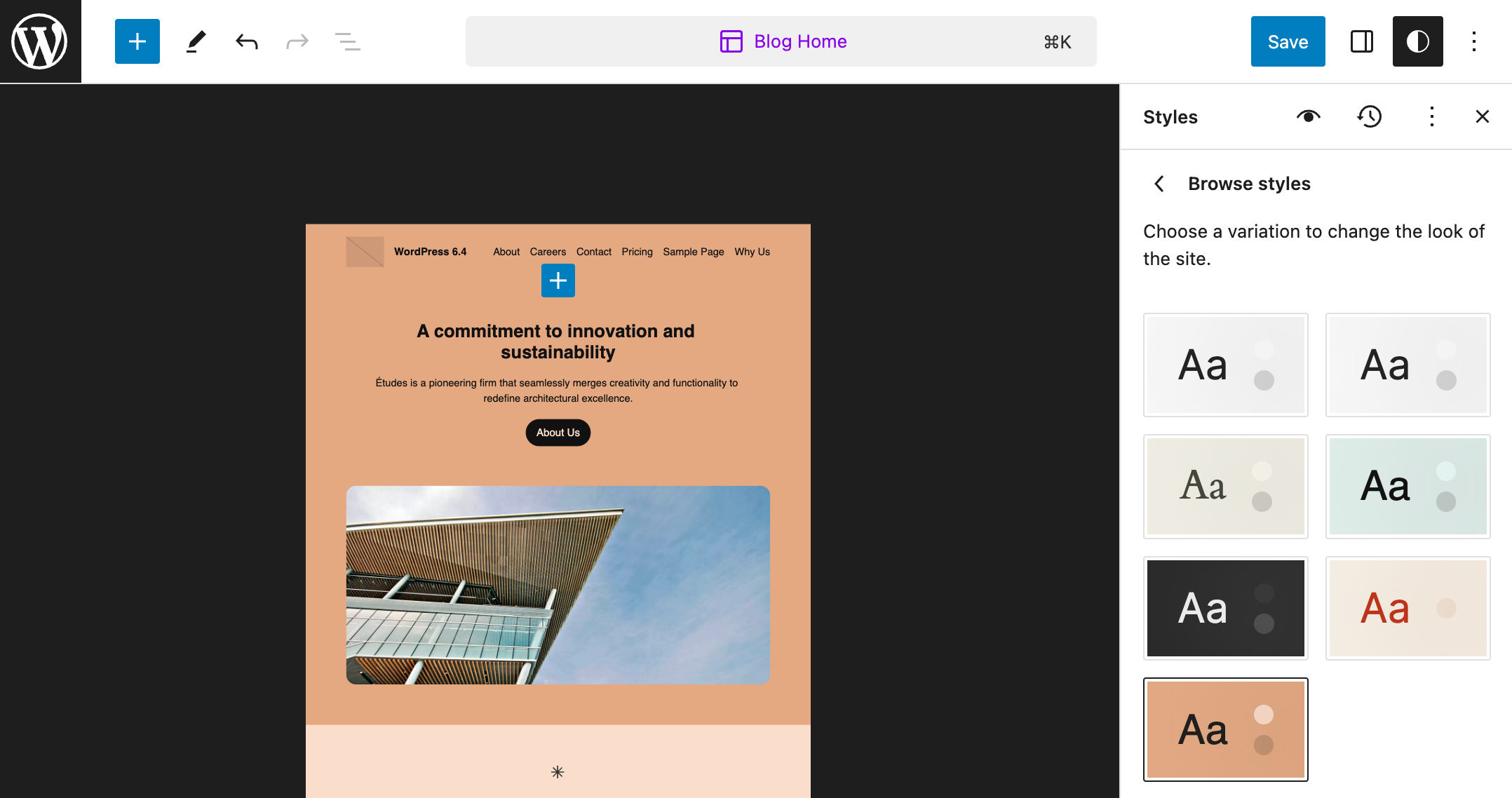Select the dark background Aa style variation
This screenshot has height=798, width=1512.
[x=1225, y=608]
